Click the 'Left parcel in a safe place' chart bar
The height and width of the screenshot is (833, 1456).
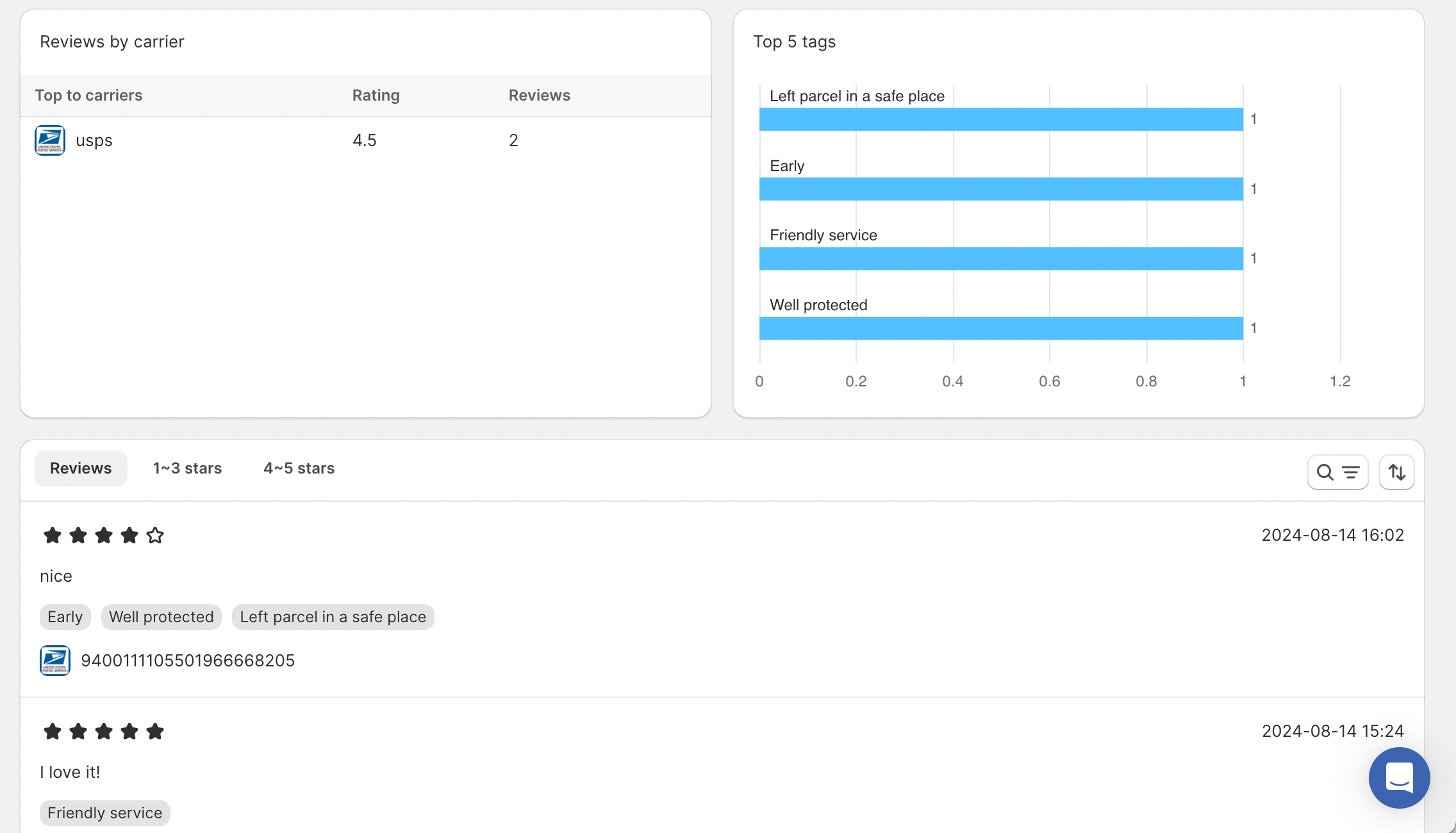click(x=1001, y=119)
